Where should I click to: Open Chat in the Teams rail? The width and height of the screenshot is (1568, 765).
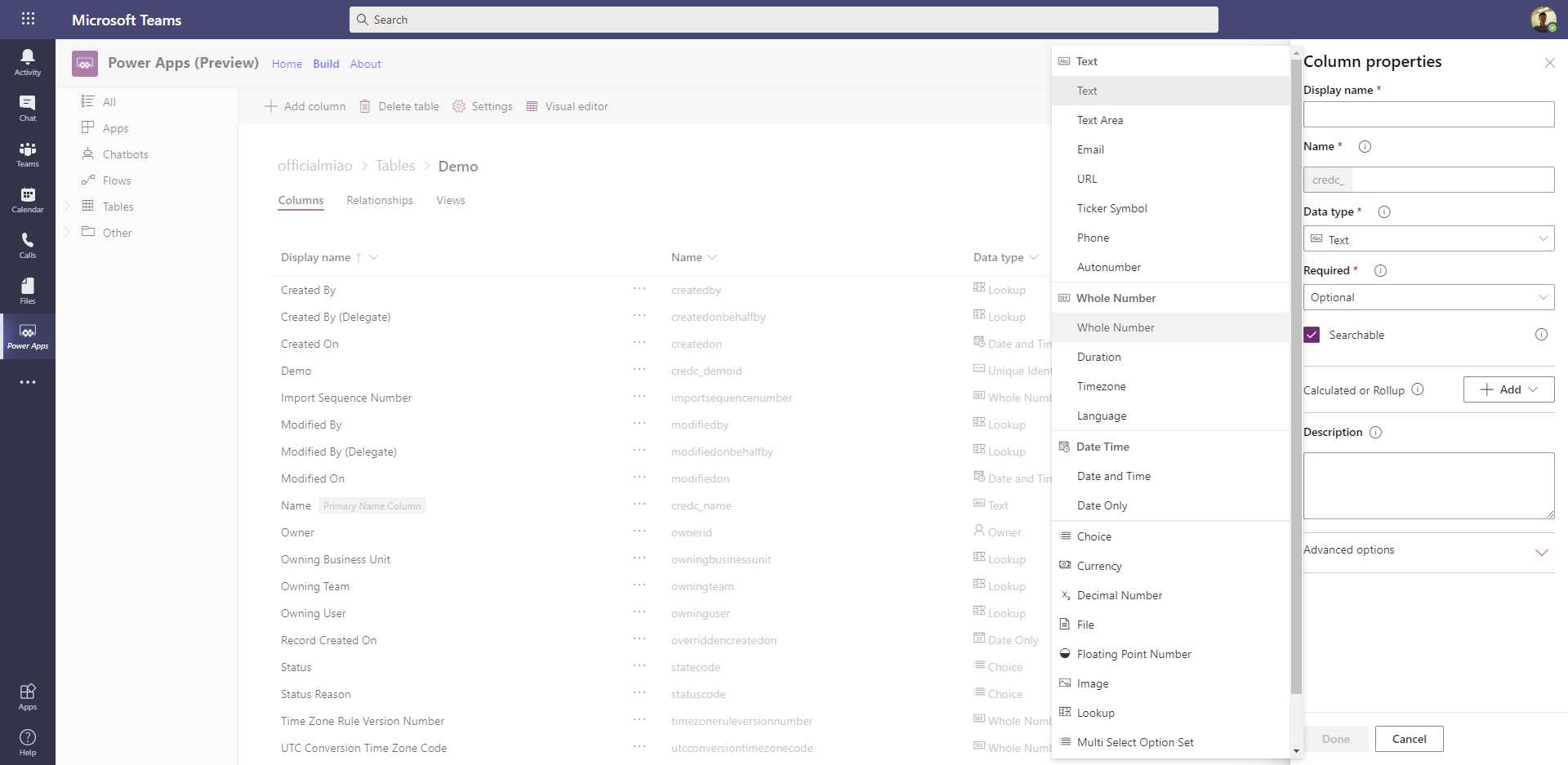[x=28, y=108]
